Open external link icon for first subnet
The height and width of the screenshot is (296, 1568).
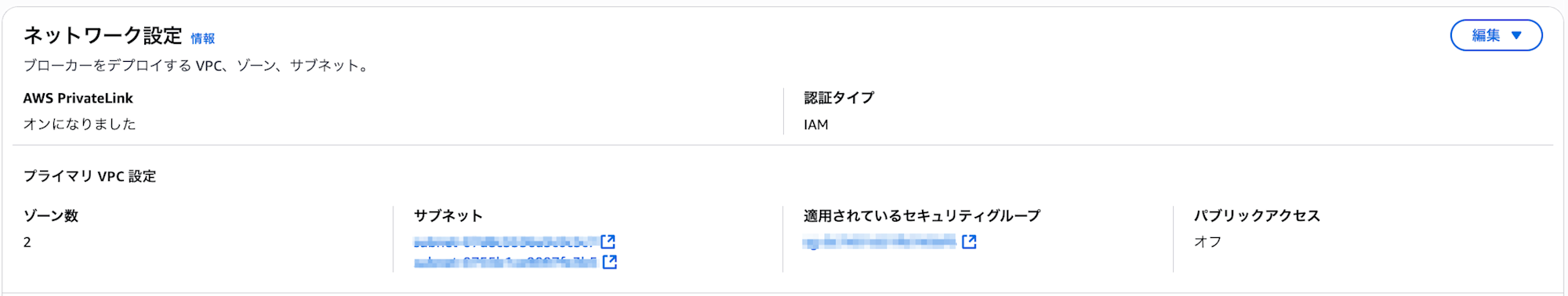click(x=608, y=241)
